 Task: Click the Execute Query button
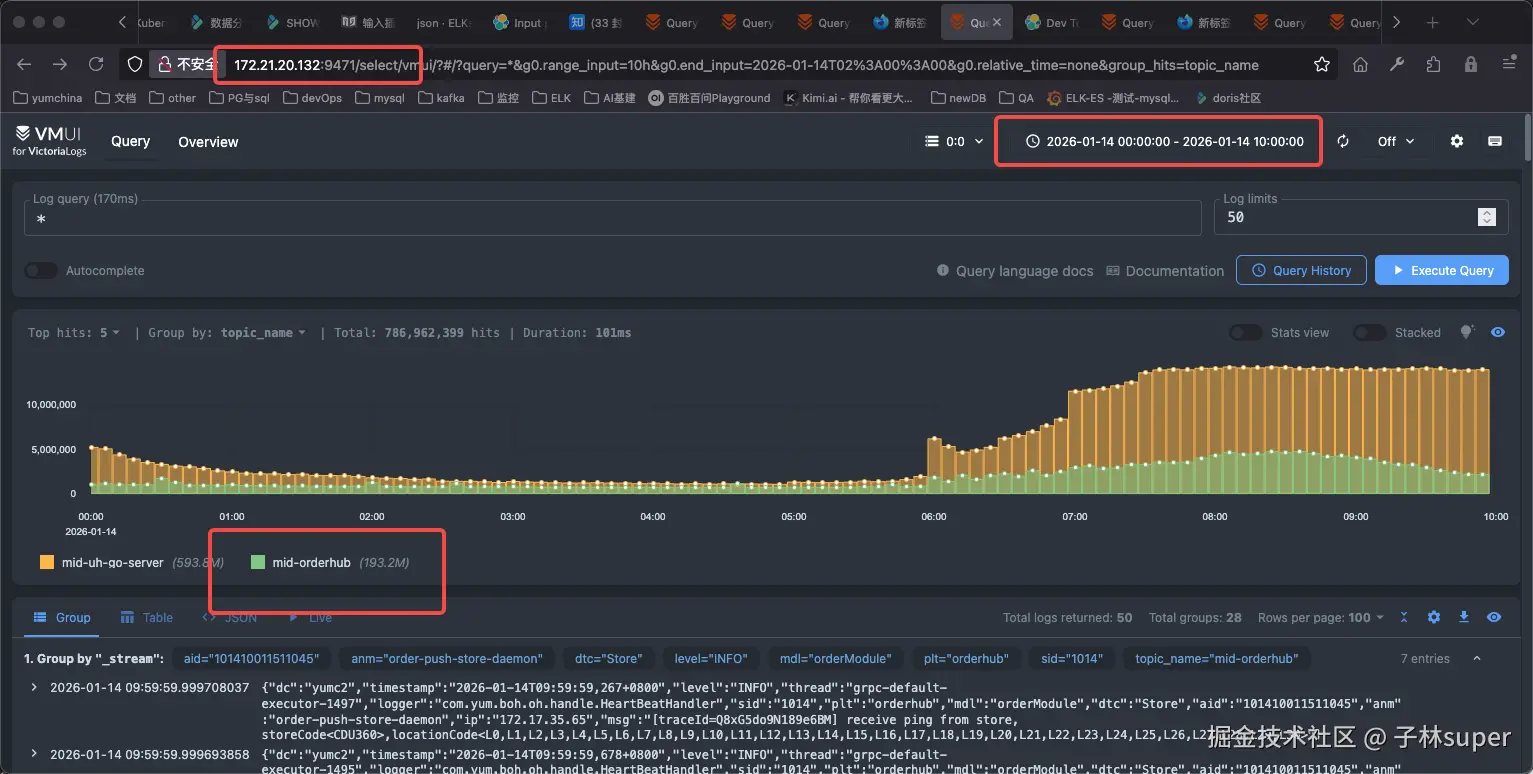coord(1441,270)
